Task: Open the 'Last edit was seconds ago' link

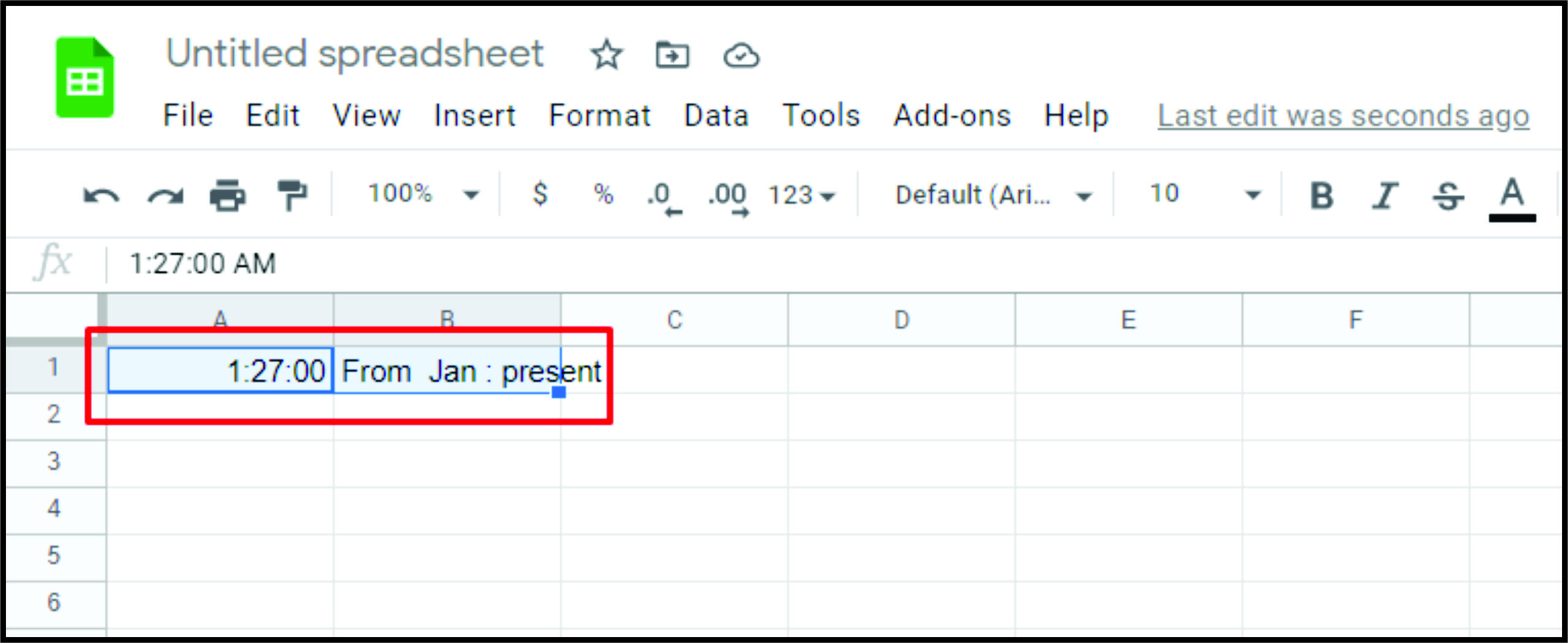Action: (1343, 115)
